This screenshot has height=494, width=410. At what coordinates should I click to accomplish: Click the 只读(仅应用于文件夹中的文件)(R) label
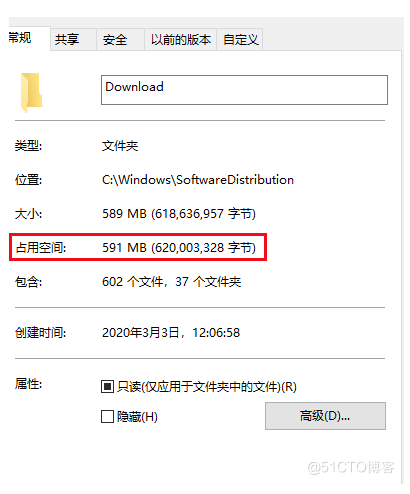click(x=207, y=387)
